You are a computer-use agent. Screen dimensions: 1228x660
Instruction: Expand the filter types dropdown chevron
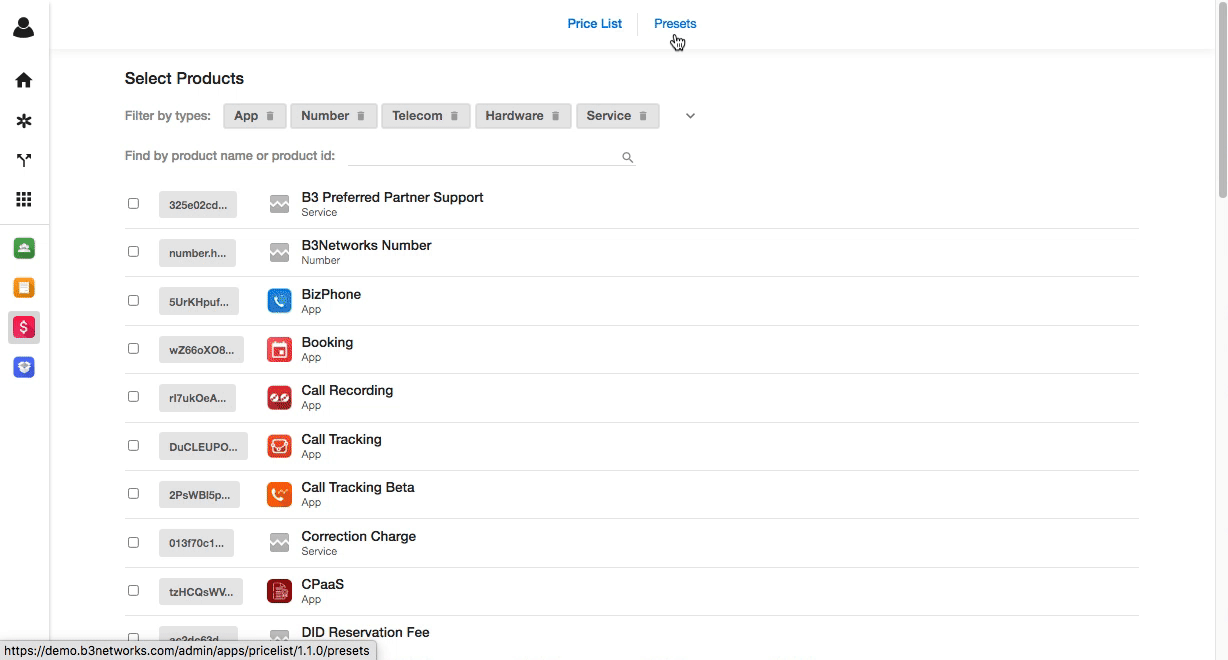click(690, 116)
